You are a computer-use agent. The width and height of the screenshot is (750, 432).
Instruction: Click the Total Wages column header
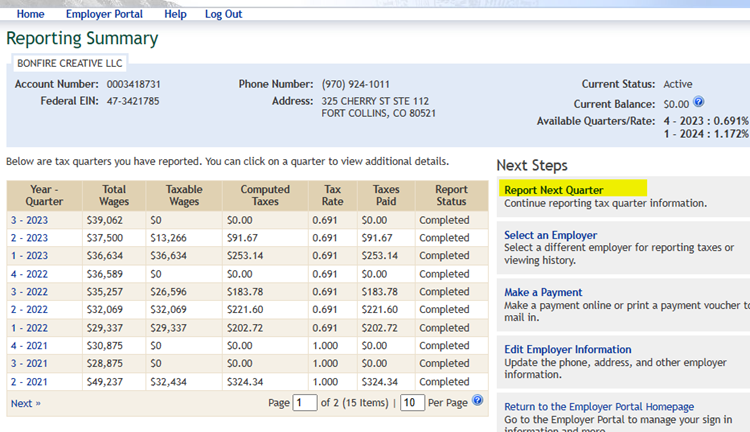[x=114, y=195]
